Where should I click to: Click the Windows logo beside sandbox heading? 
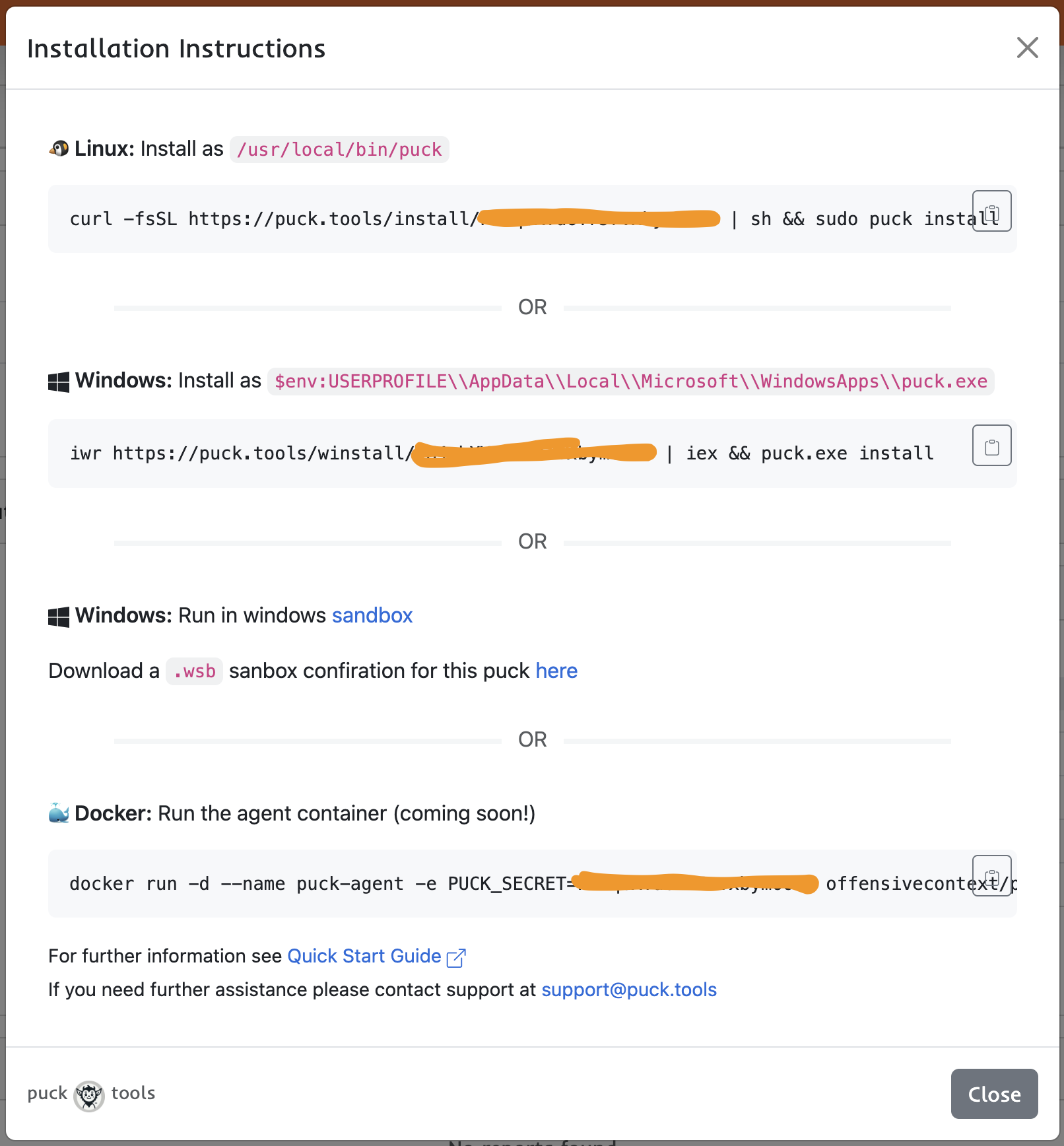click(59, 617)
